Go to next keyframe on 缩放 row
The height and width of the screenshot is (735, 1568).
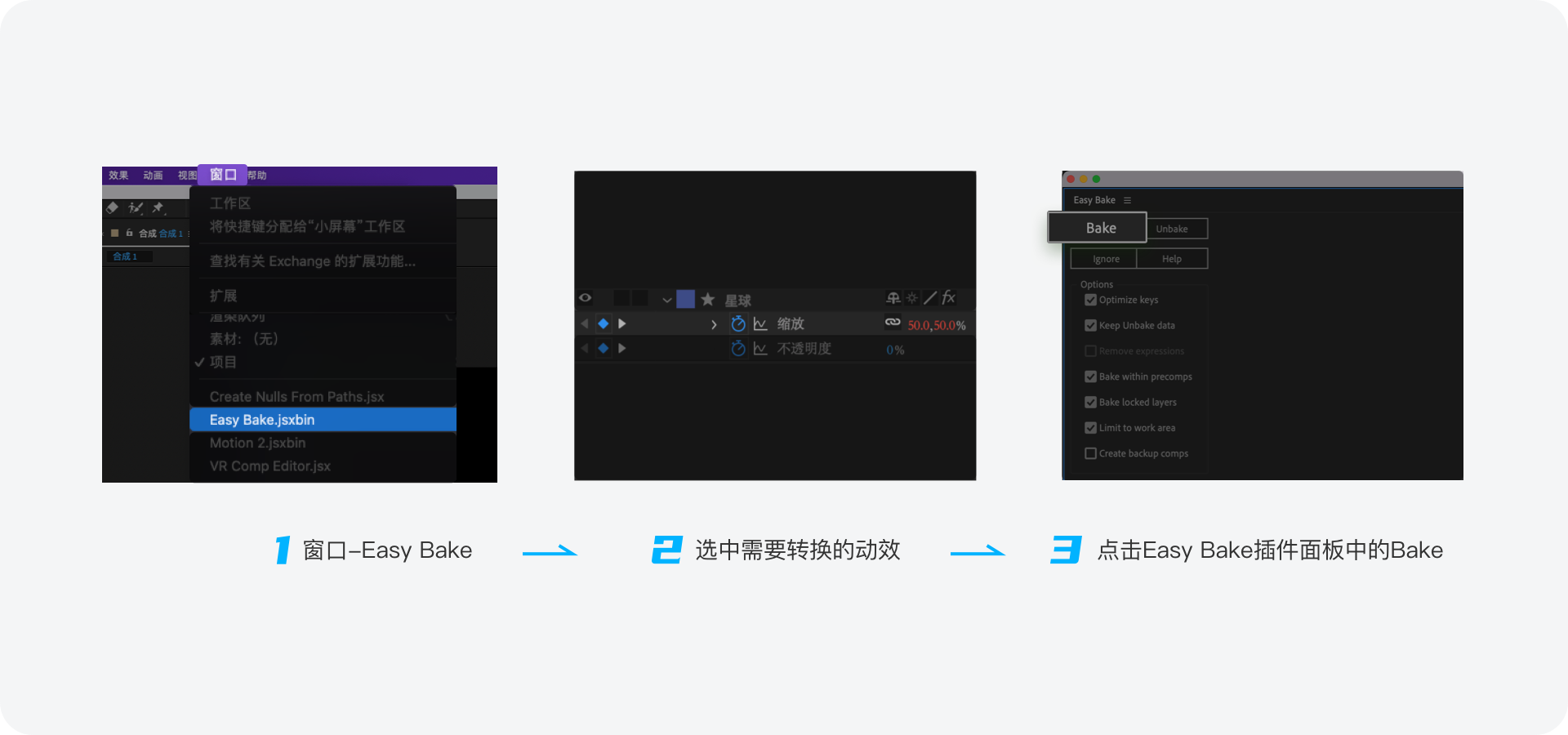[622, 324]
